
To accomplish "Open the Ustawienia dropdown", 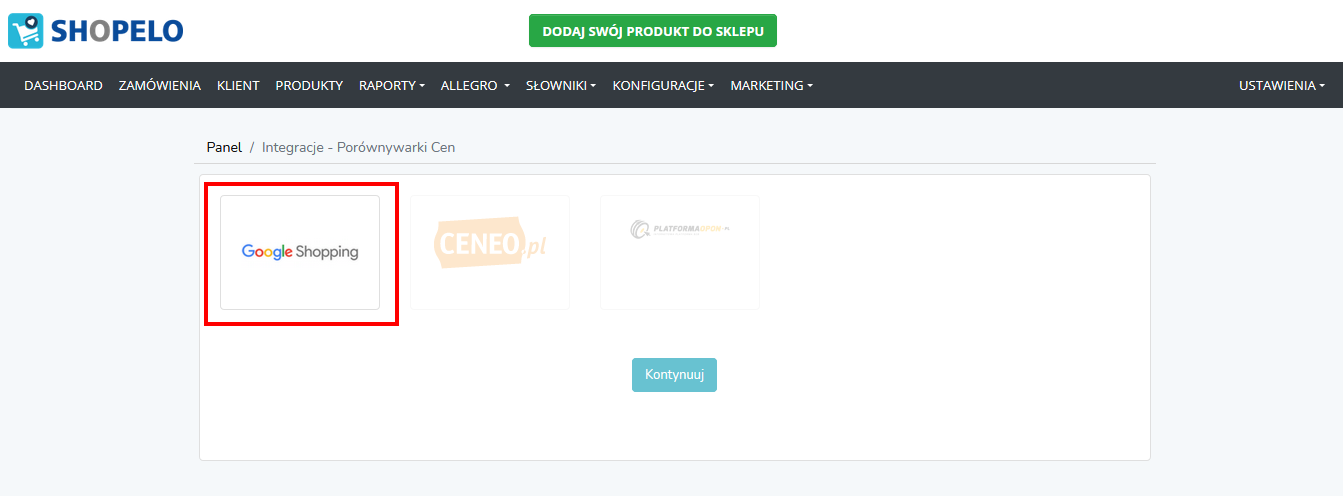I will 1282,85.
